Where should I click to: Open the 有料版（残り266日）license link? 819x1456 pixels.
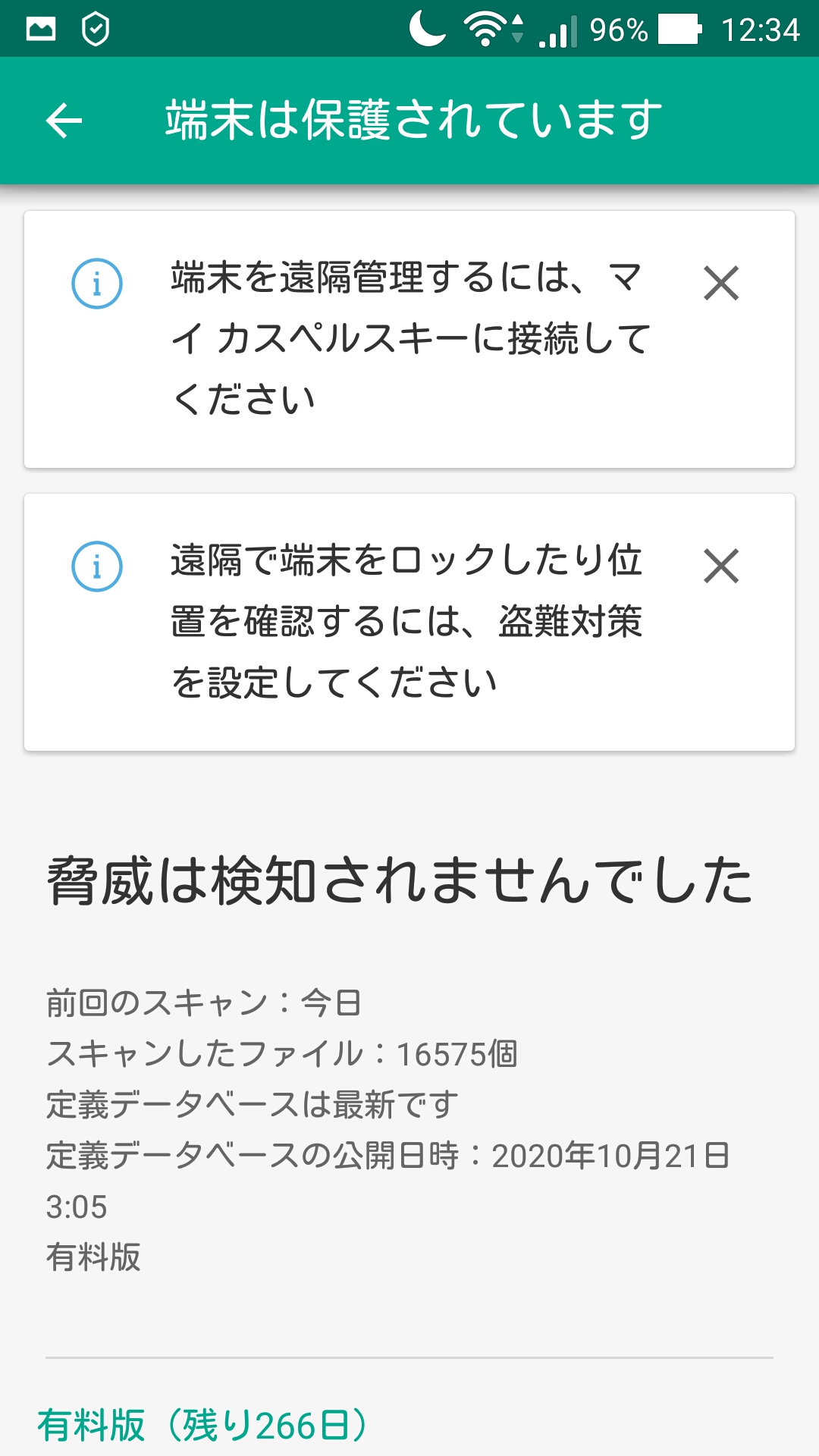click(x=202, y=1425)
